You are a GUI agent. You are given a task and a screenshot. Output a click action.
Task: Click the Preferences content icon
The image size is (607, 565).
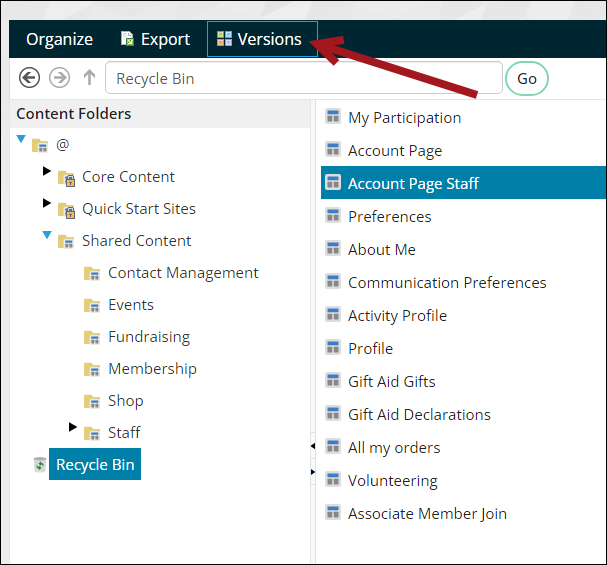click(x=333, y=215)
